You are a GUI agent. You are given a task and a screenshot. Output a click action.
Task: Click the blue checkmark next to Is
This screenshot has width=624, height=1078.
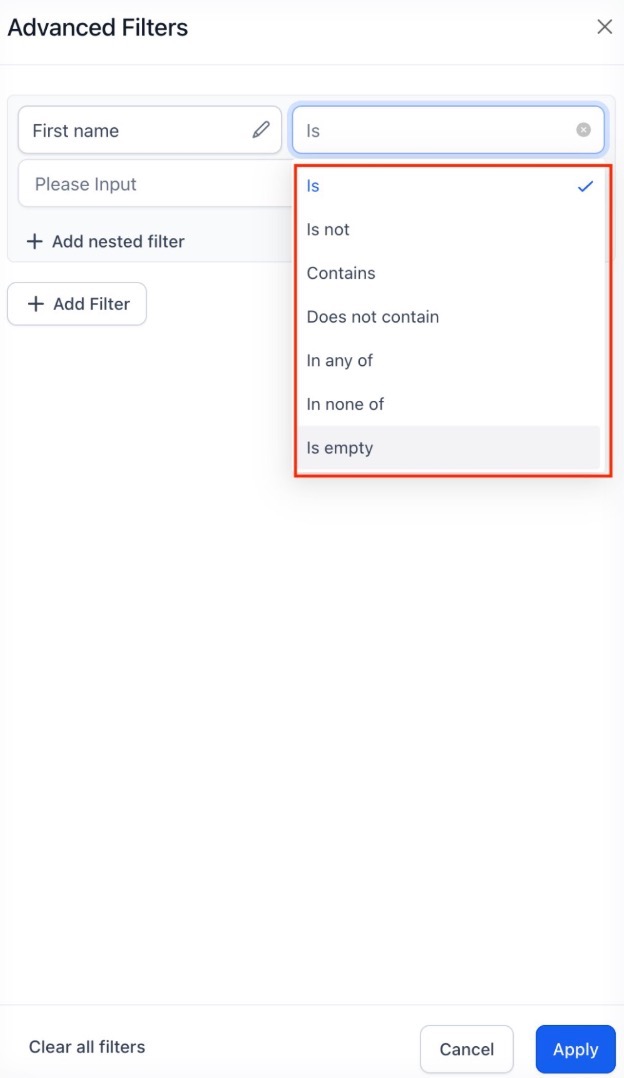click(x=586, y=186)
